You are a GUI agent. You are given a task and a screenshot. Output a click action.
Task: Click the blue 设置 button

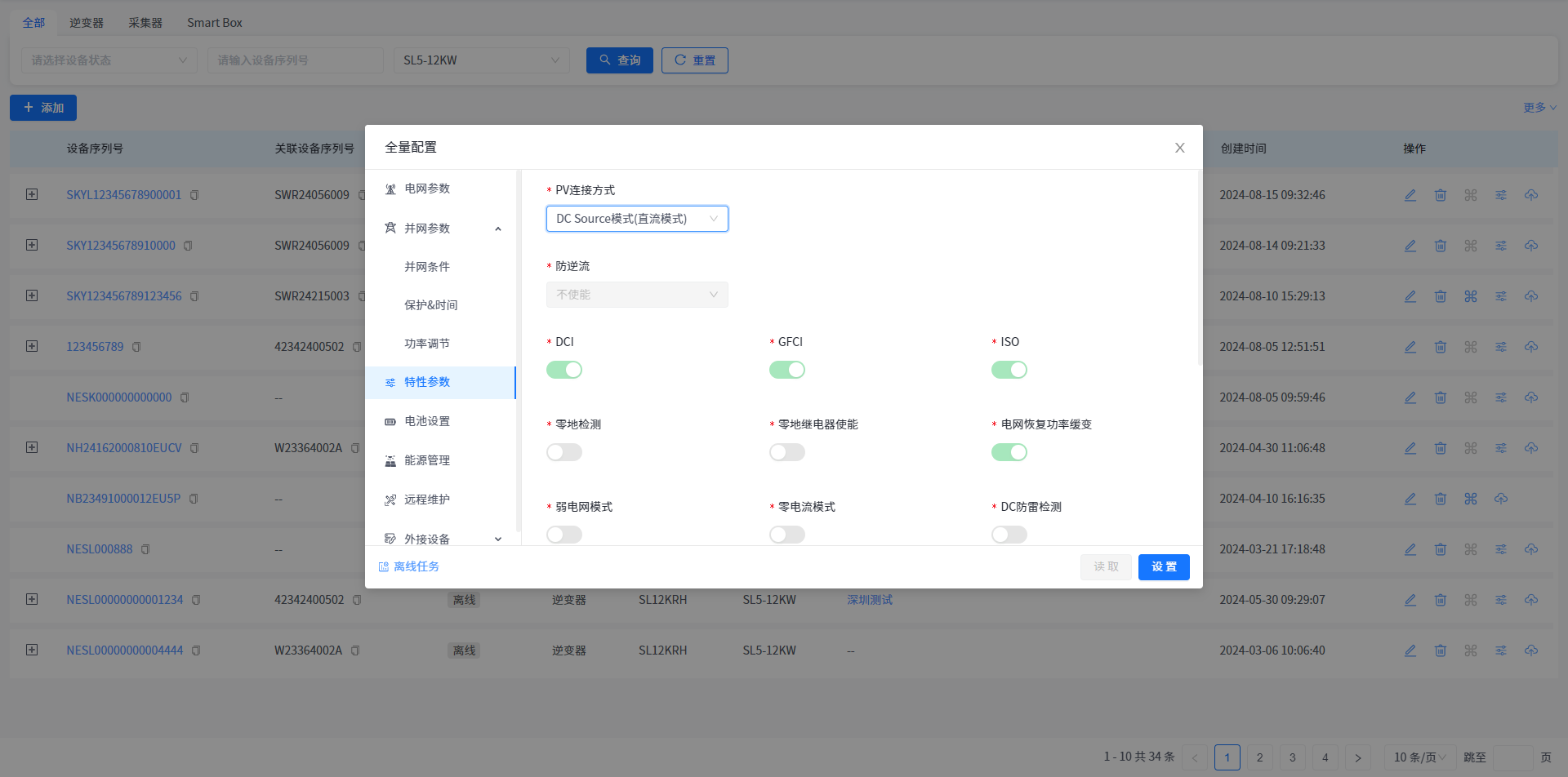pyautogui.click(x=1164, y=566)
